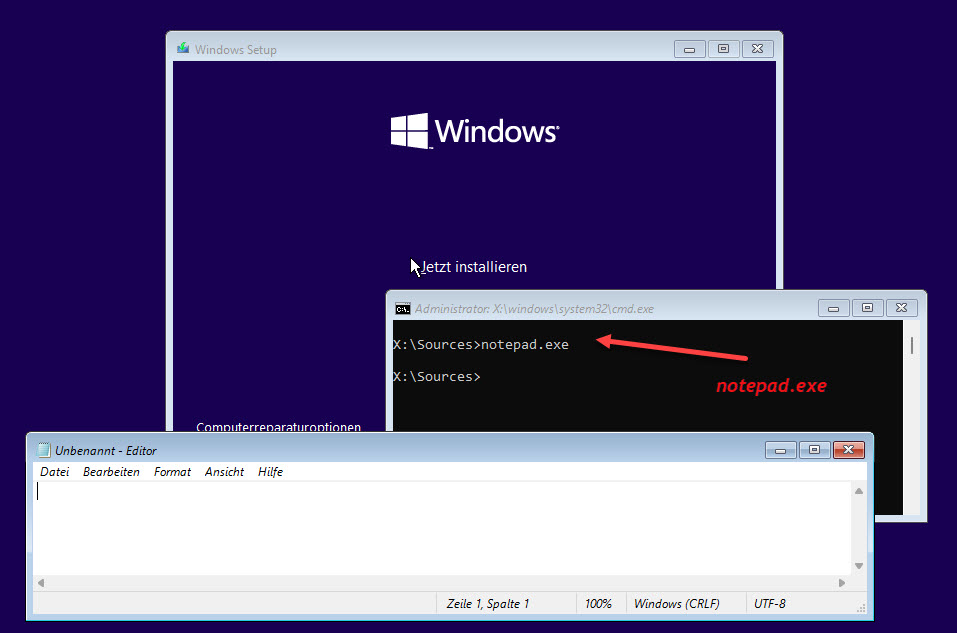
Task: Click Notepad's horizontal scroll-left arrow
Action: click(40, 582)
